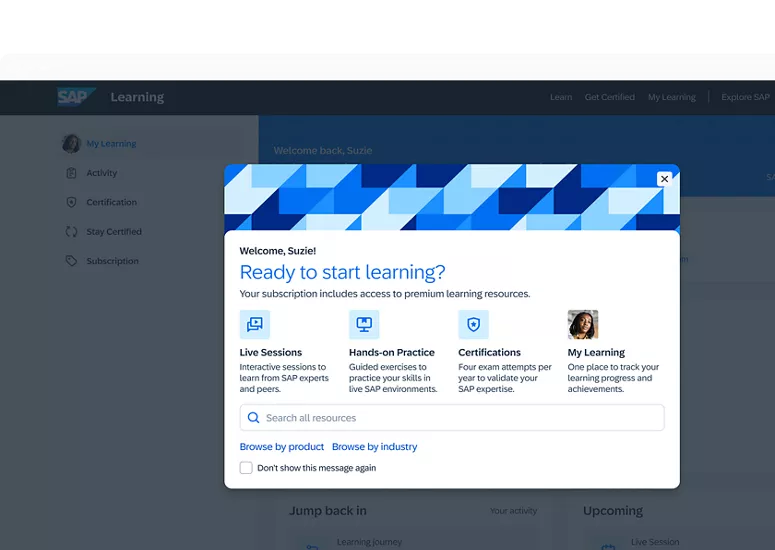
Task: Click Your activity link
Action: tap(514, 511)
